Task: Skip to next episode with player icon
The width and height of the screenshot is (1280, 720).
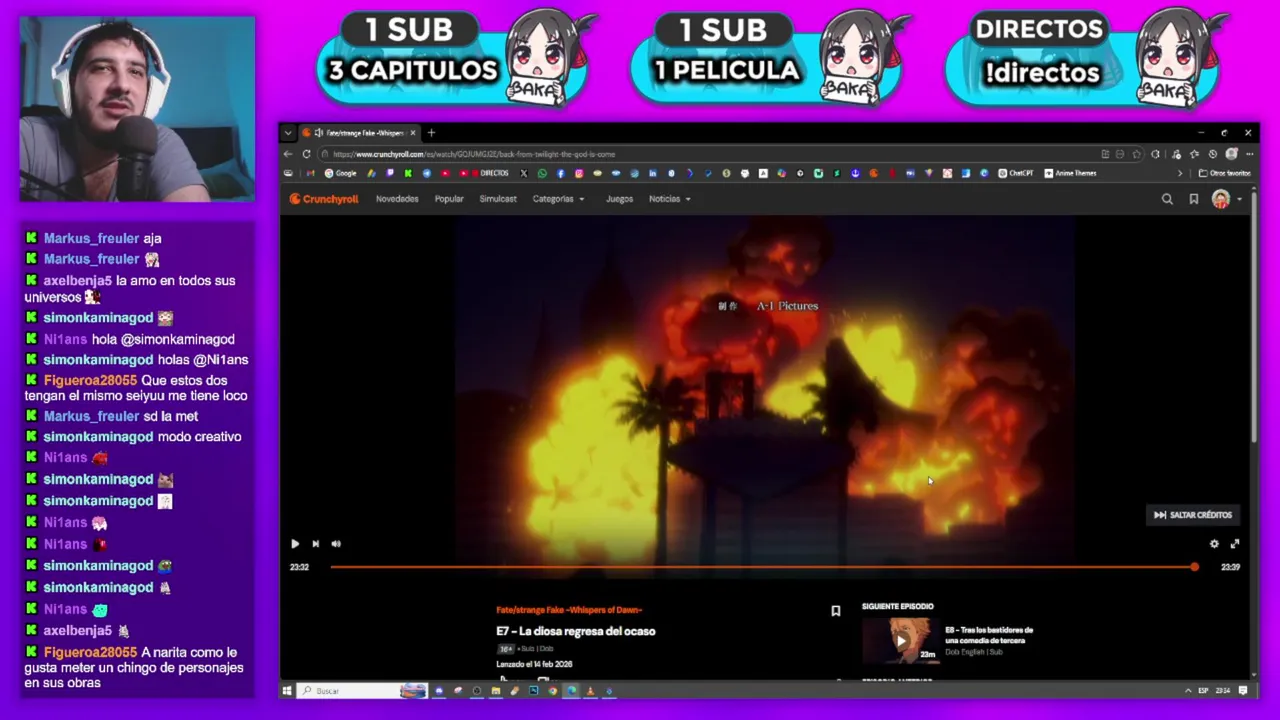Action: point(315,544)
